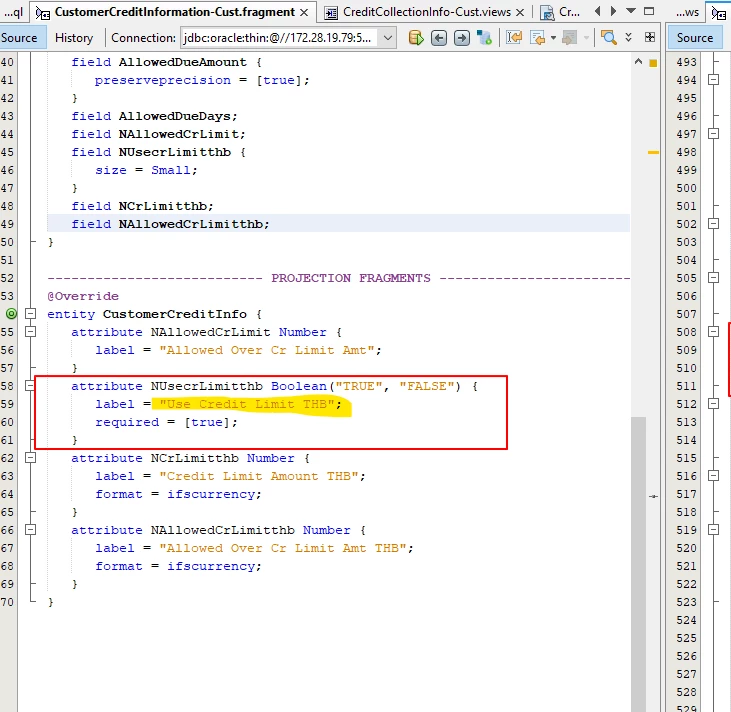Viewport: 731px width, 712px height.
Task: Collapse the entity CustomerCreditInfo fold at line 54
Action: [x=30, y=314]
